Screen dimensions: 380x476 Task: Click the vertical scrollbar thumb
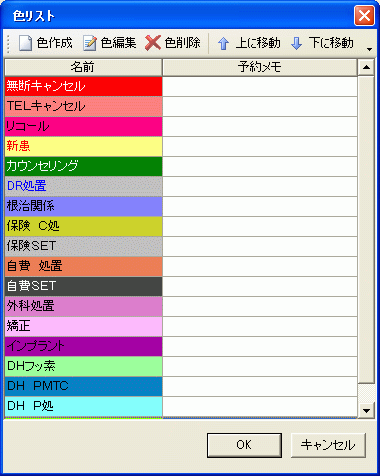(x=366, y=229)
